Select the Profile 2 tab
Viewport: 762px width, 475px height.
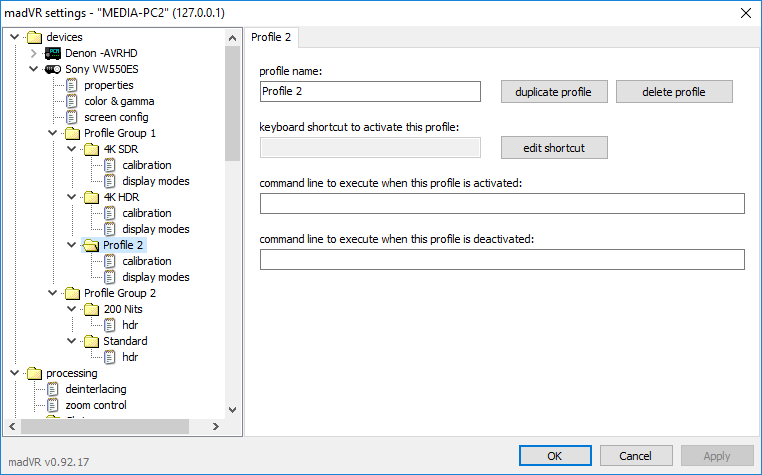click(x=271, y=37)
